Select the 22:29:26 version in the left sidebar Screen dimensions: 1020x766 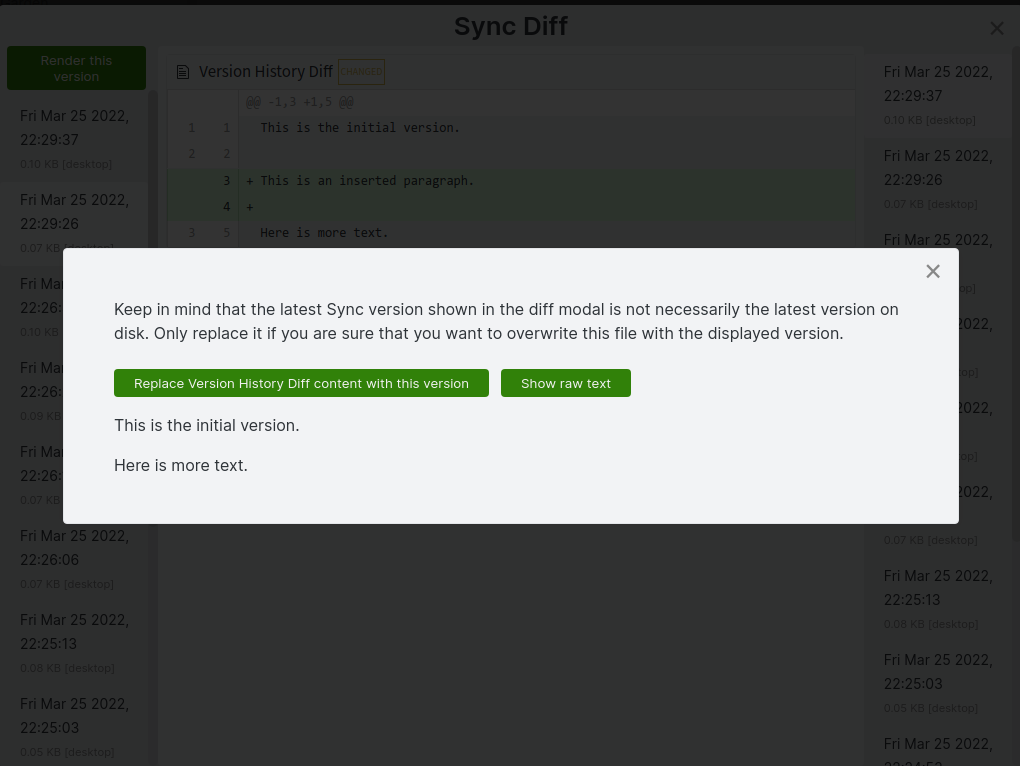pos(74,212)
